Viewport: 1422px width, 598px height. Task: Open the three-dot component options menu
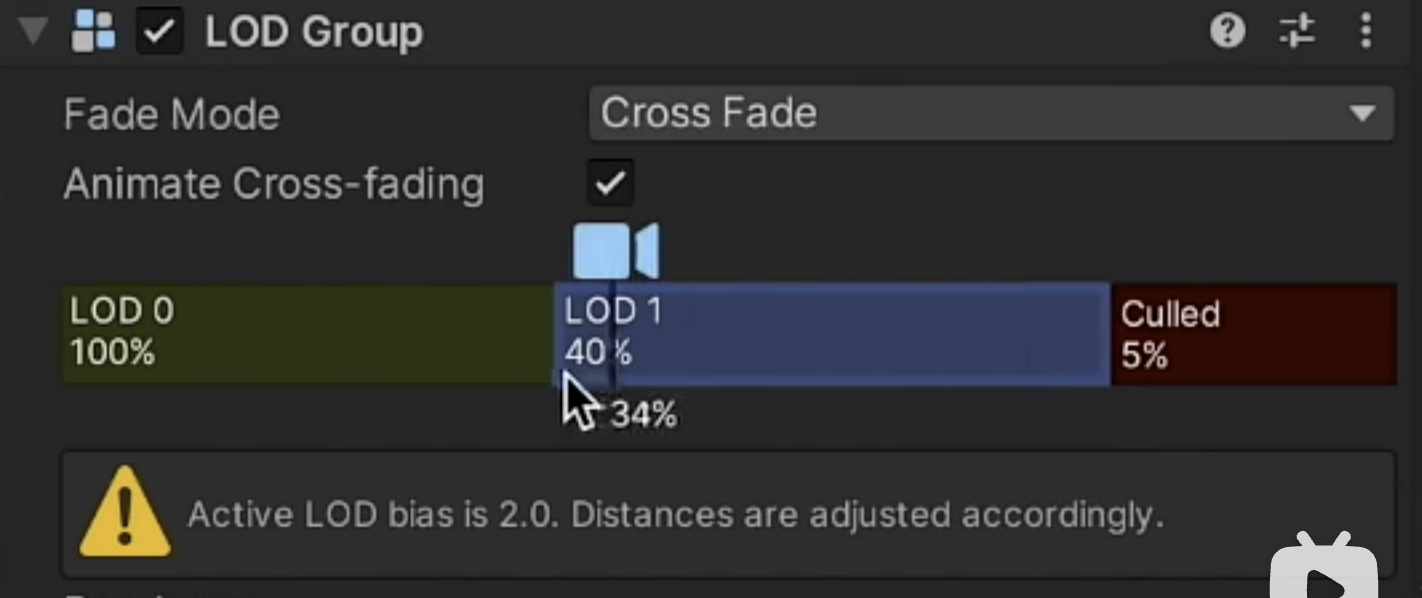(x=1366, y=32)
